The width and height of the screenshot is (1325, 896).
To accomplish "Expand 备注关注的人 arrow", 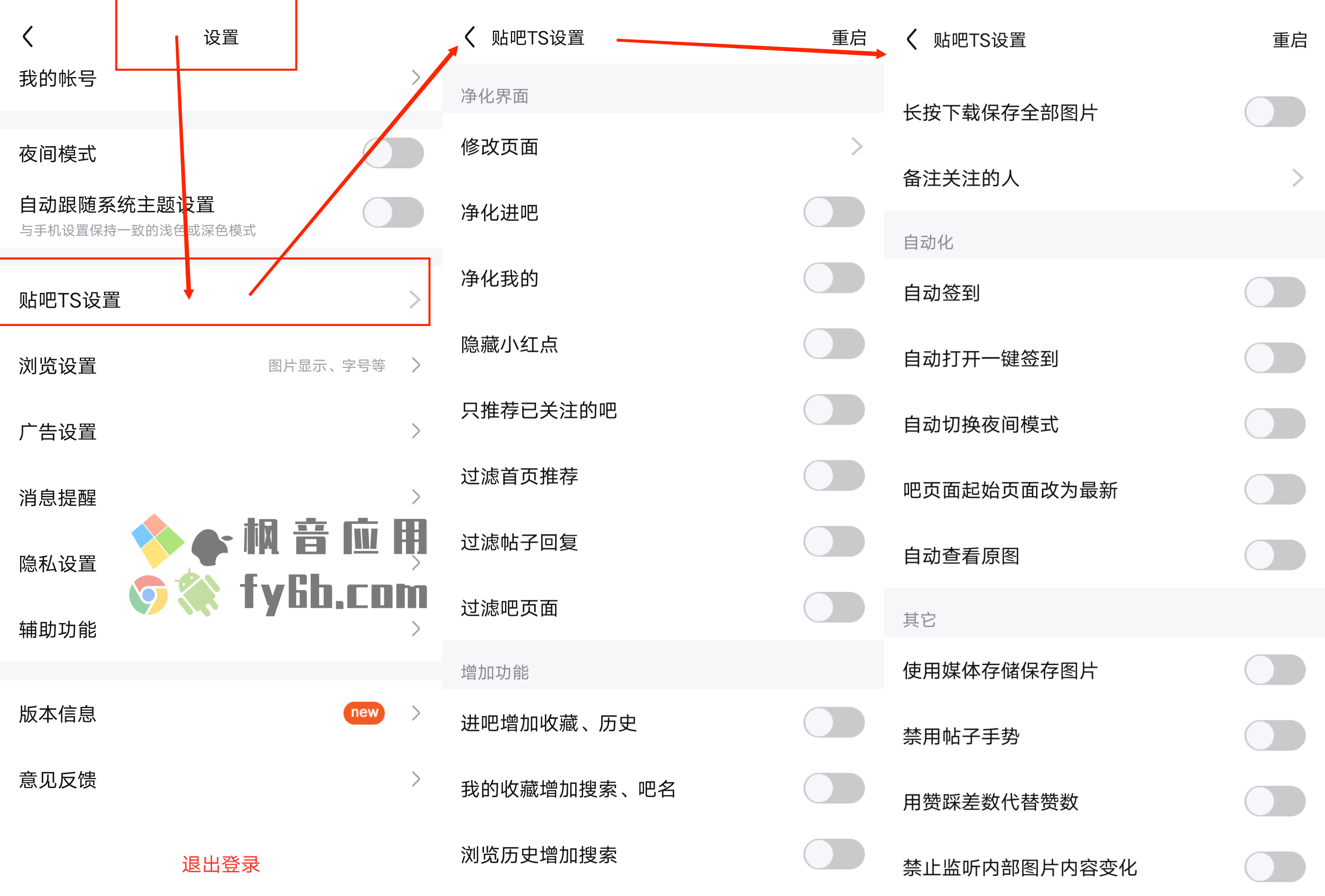I will pos(1298,178).
